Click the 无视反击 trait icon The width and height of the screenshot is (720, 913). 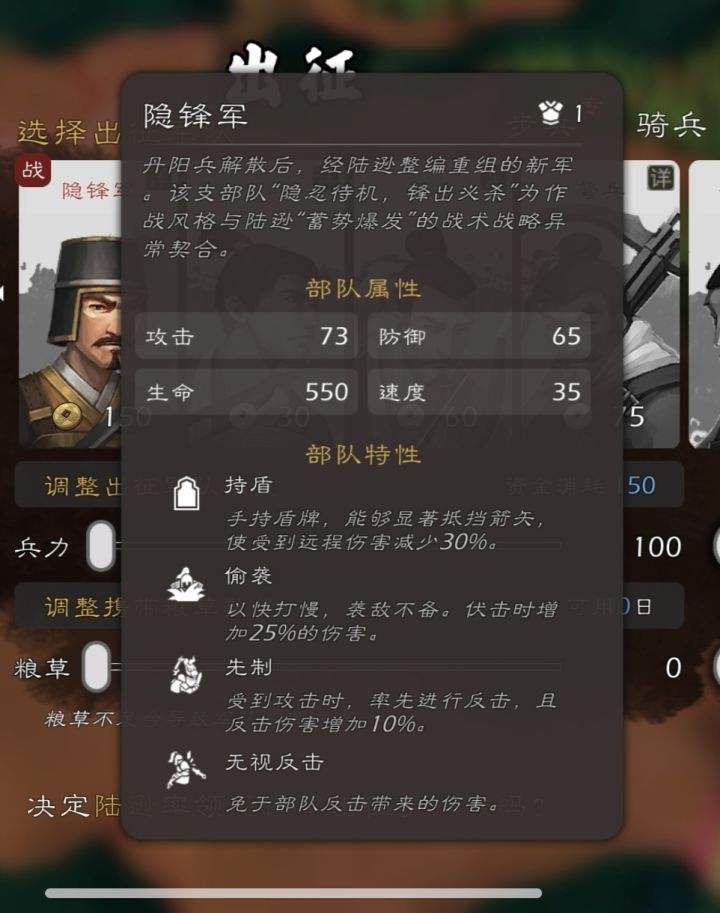[186, 769]
